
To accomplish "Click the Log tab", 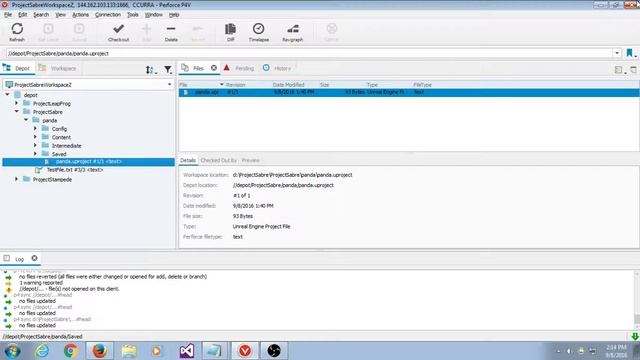I will pyautogui.click(x=19, y=259).
